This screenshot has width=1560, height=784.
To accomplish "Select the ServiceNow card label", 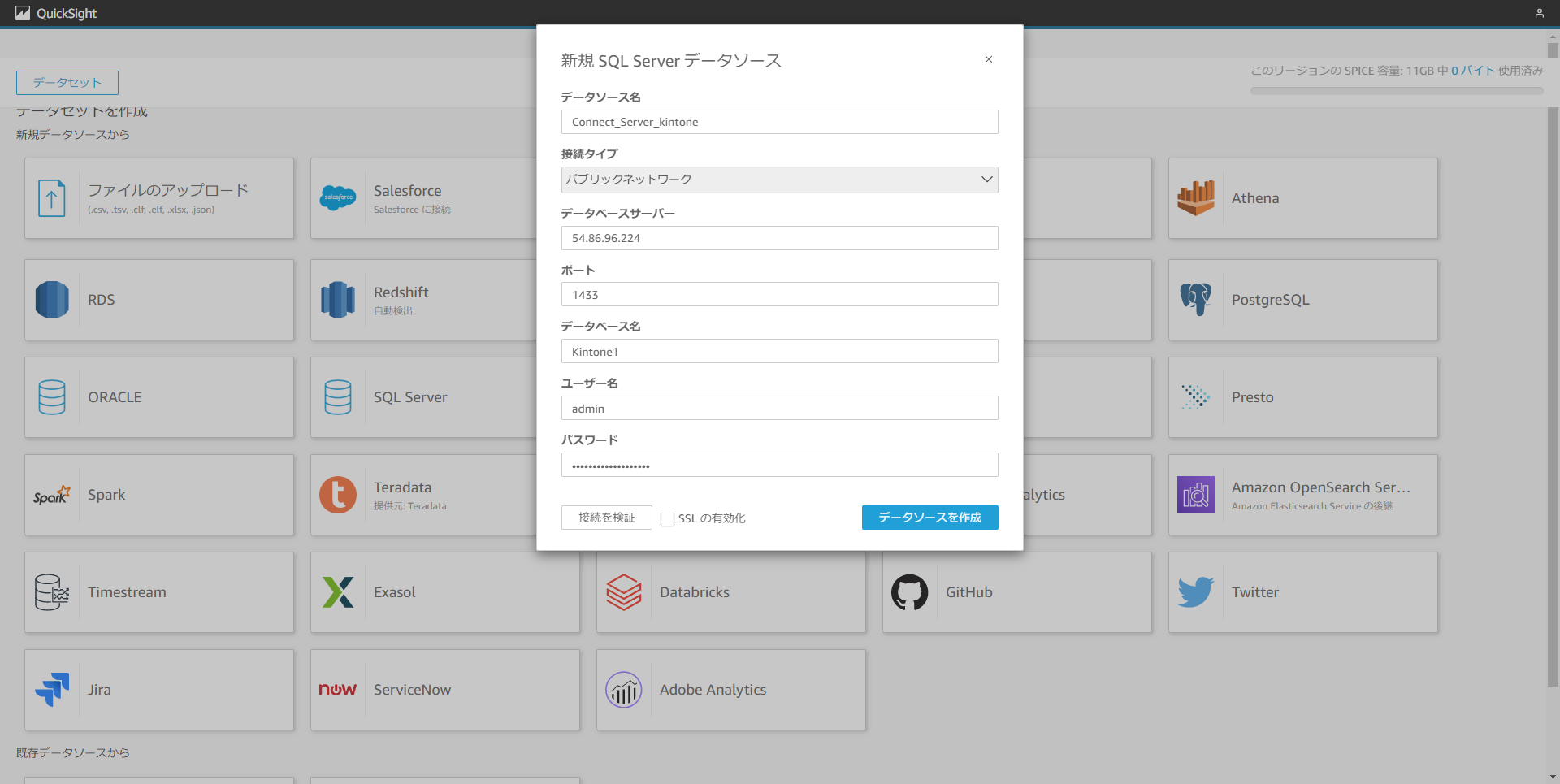I will [x=412, y=690].
